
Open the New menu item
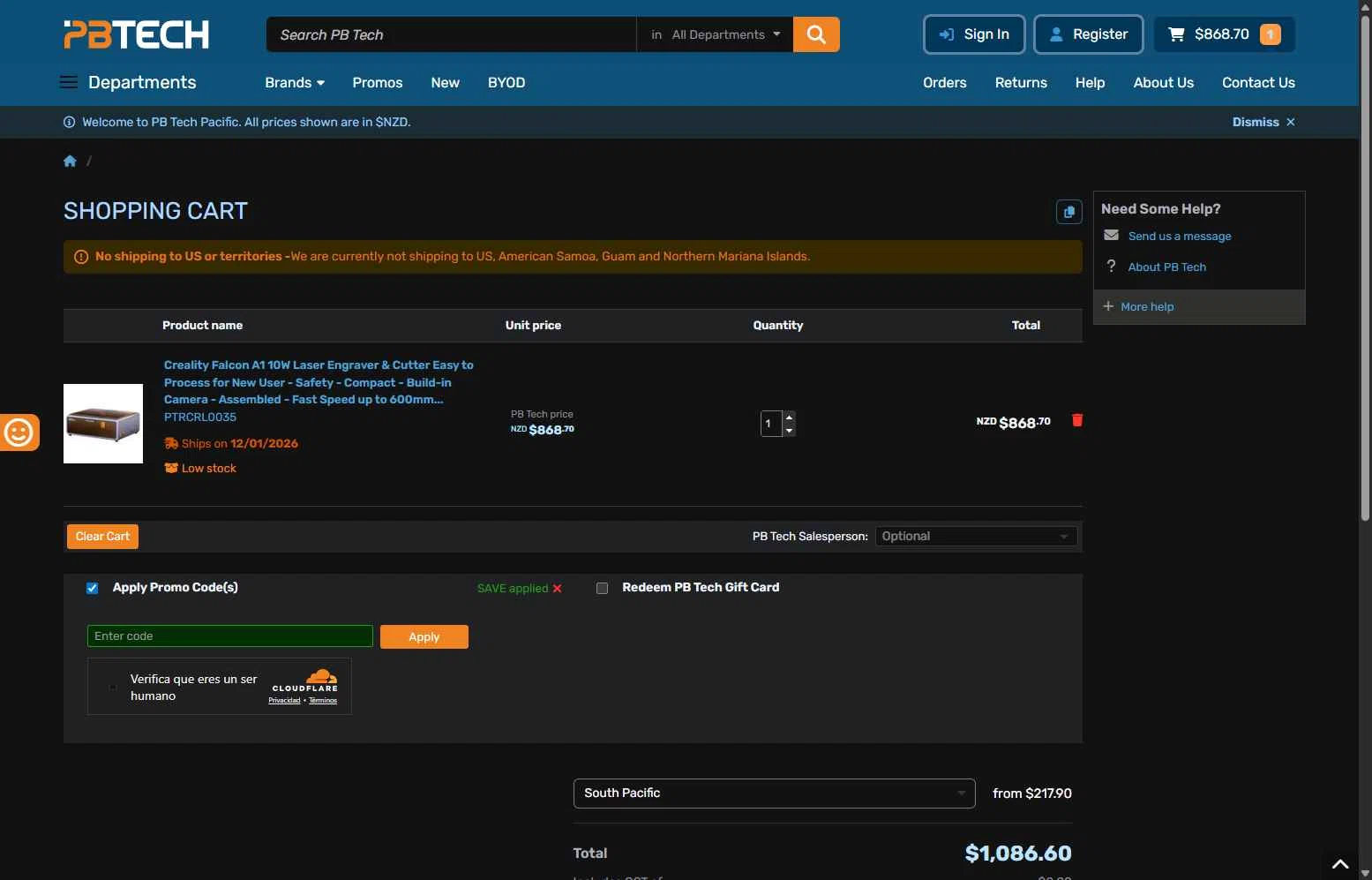[x=445, y=82]
